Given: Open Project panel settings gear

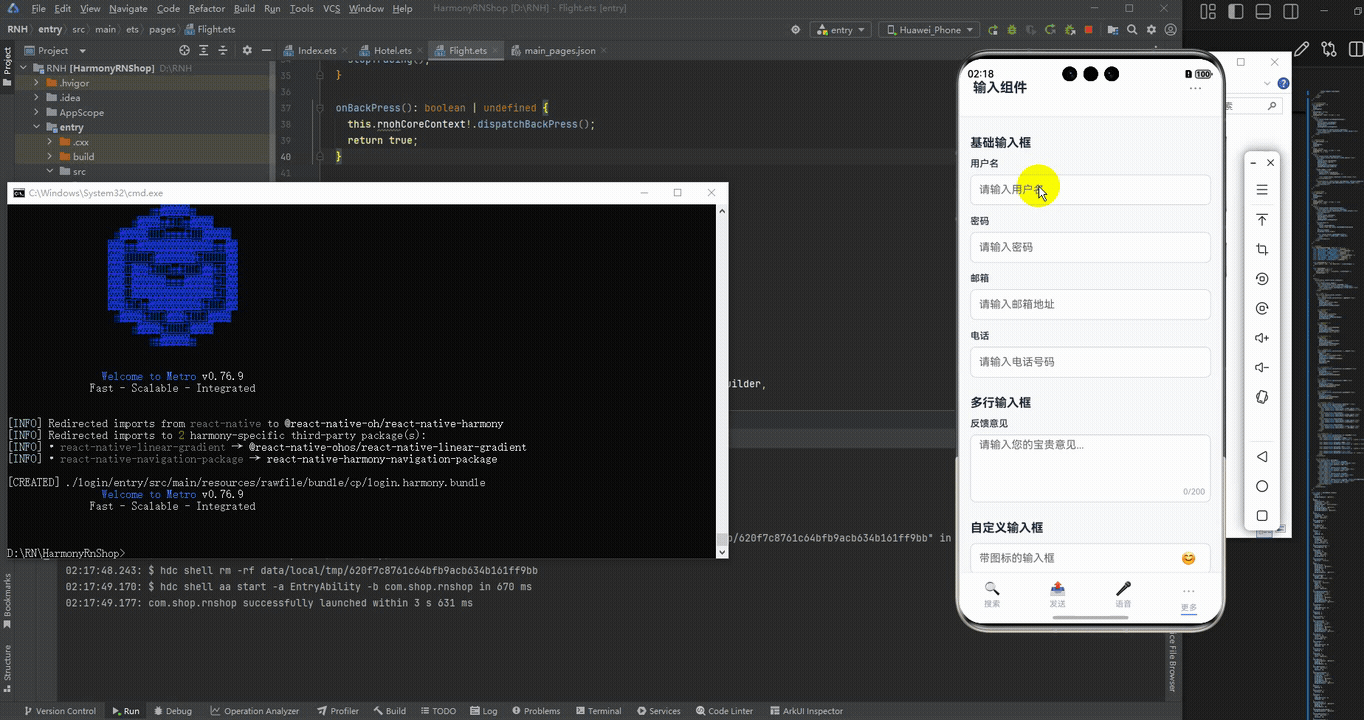Looking at the screenshot, I should click(x=245, y=50).
